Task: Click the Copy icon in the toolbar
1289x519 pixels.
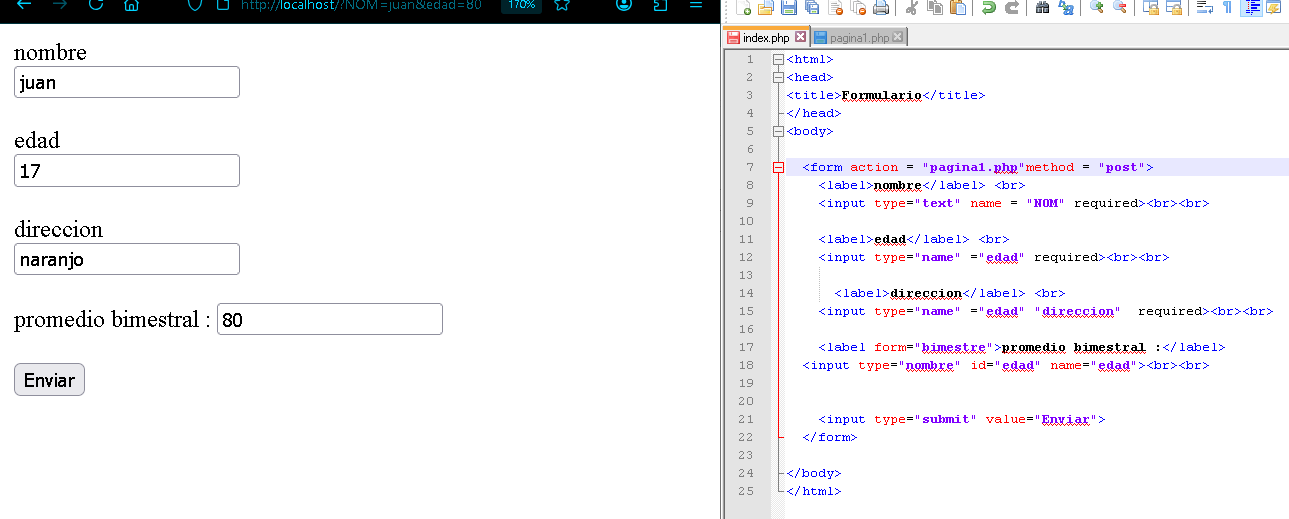Action: click(x=935, y=8)
